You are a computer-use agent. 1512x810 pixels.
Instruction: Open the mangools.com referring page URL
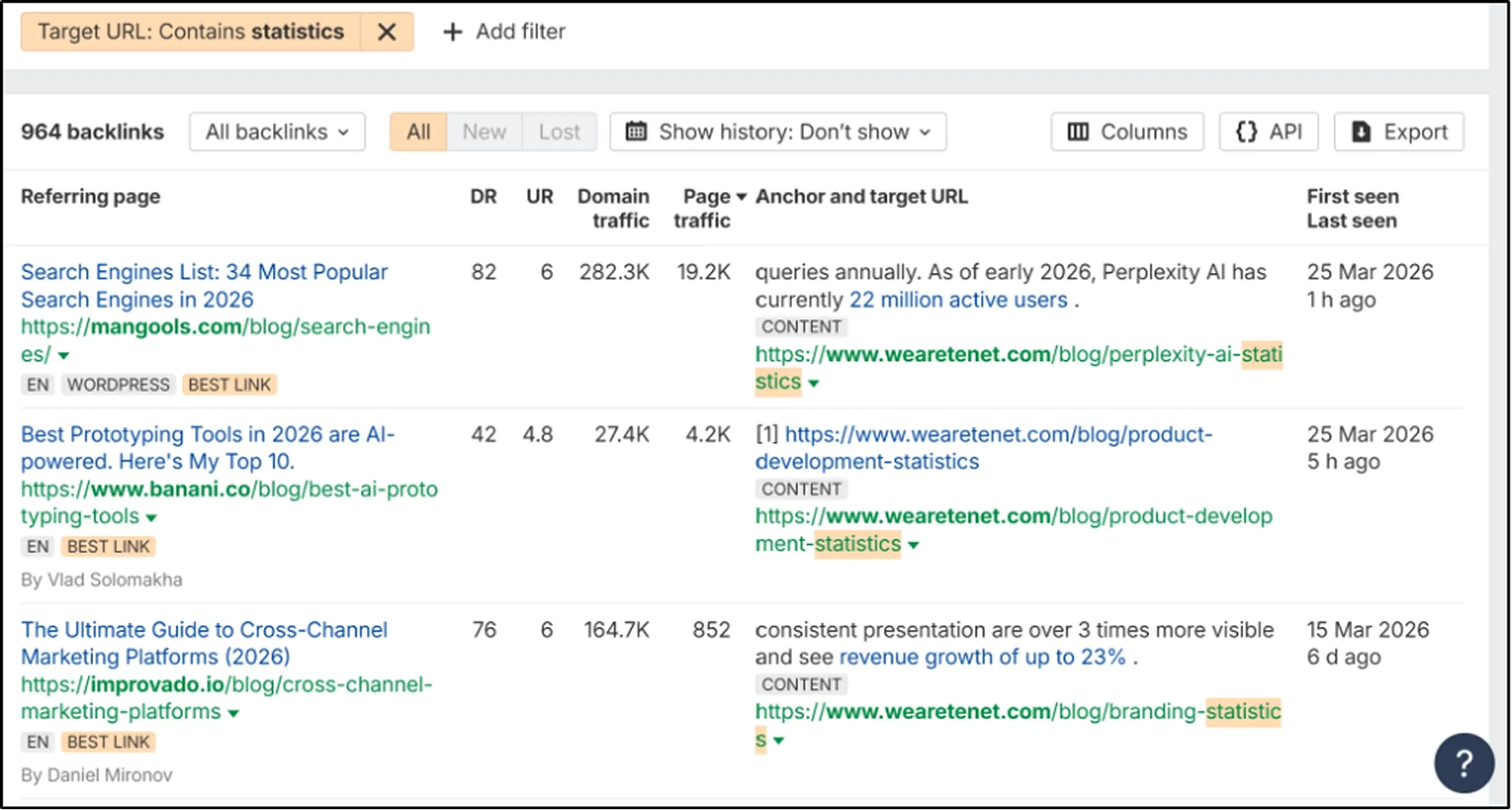225,340
